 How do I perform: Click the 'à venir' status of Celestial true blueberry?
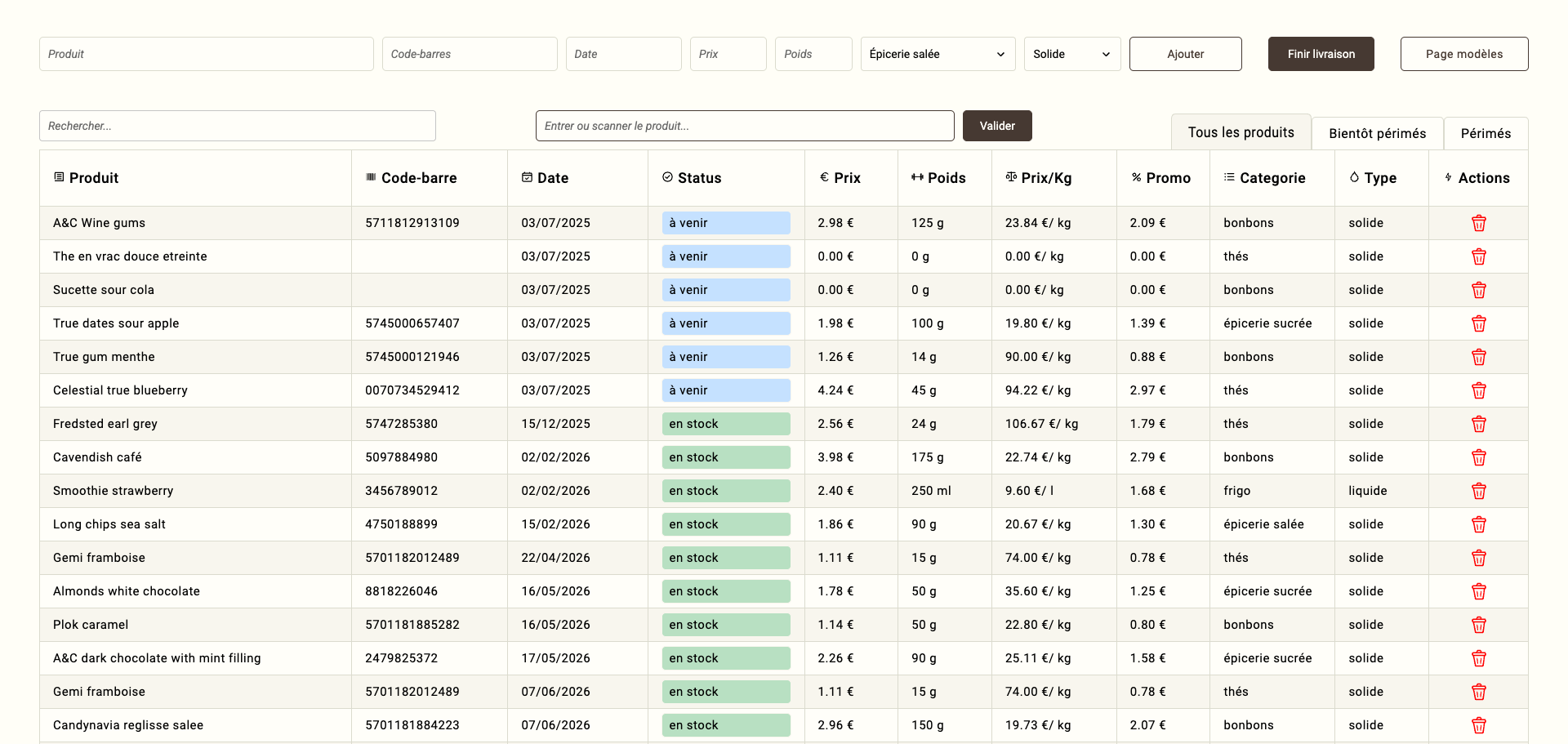coord(725,390)
